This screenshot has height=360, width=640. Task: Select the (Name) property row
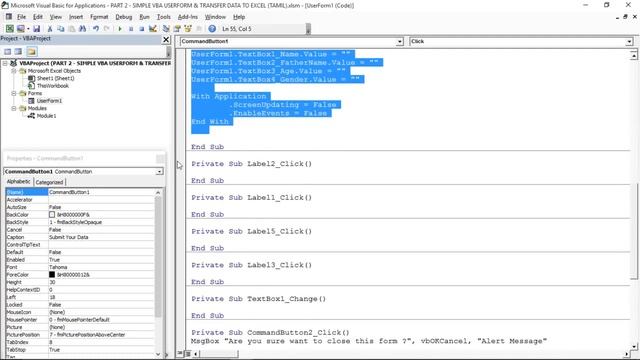(80, 192)
